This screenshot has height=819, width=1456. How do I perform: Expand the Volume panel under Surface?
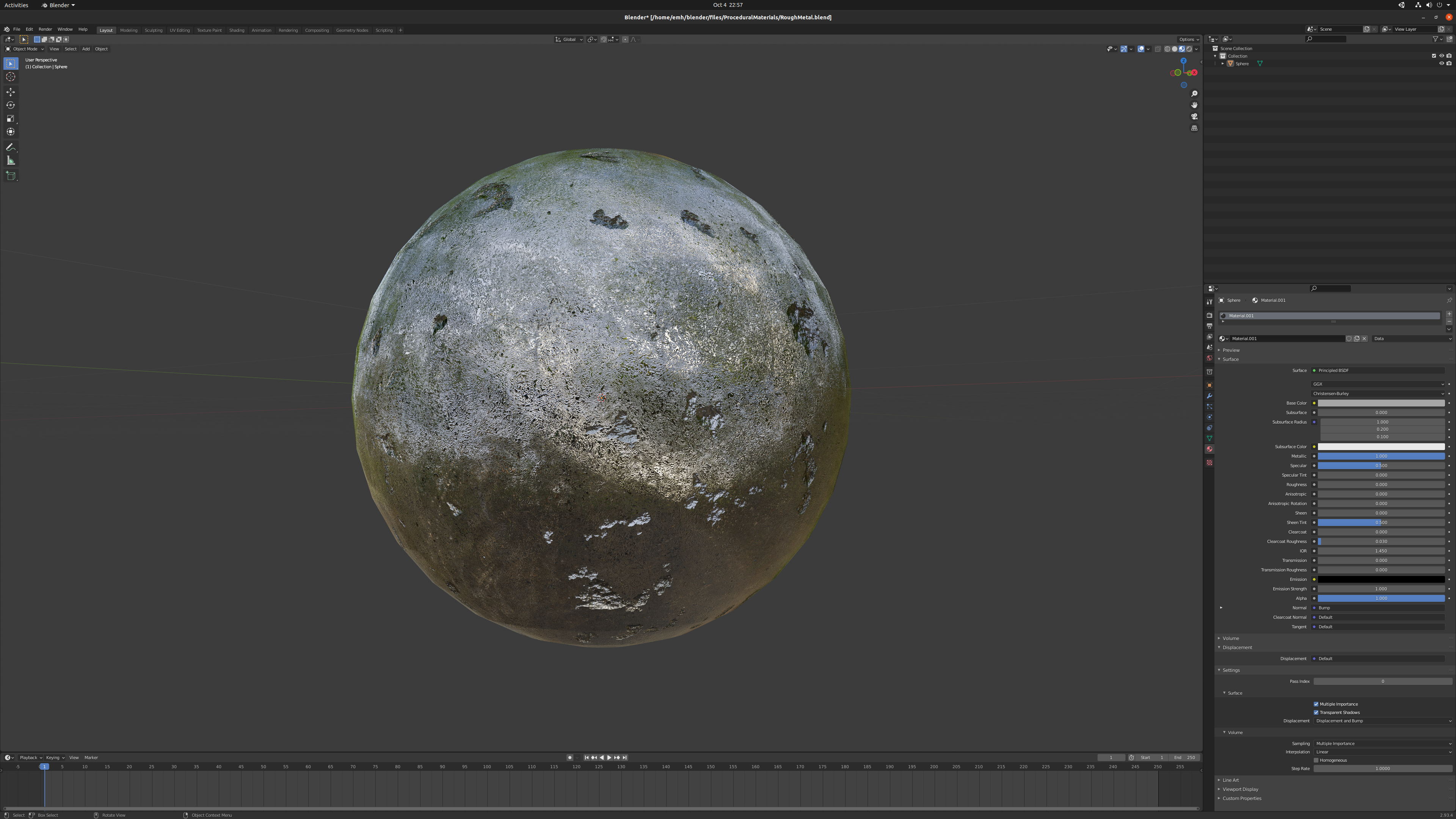(1230, 639)
